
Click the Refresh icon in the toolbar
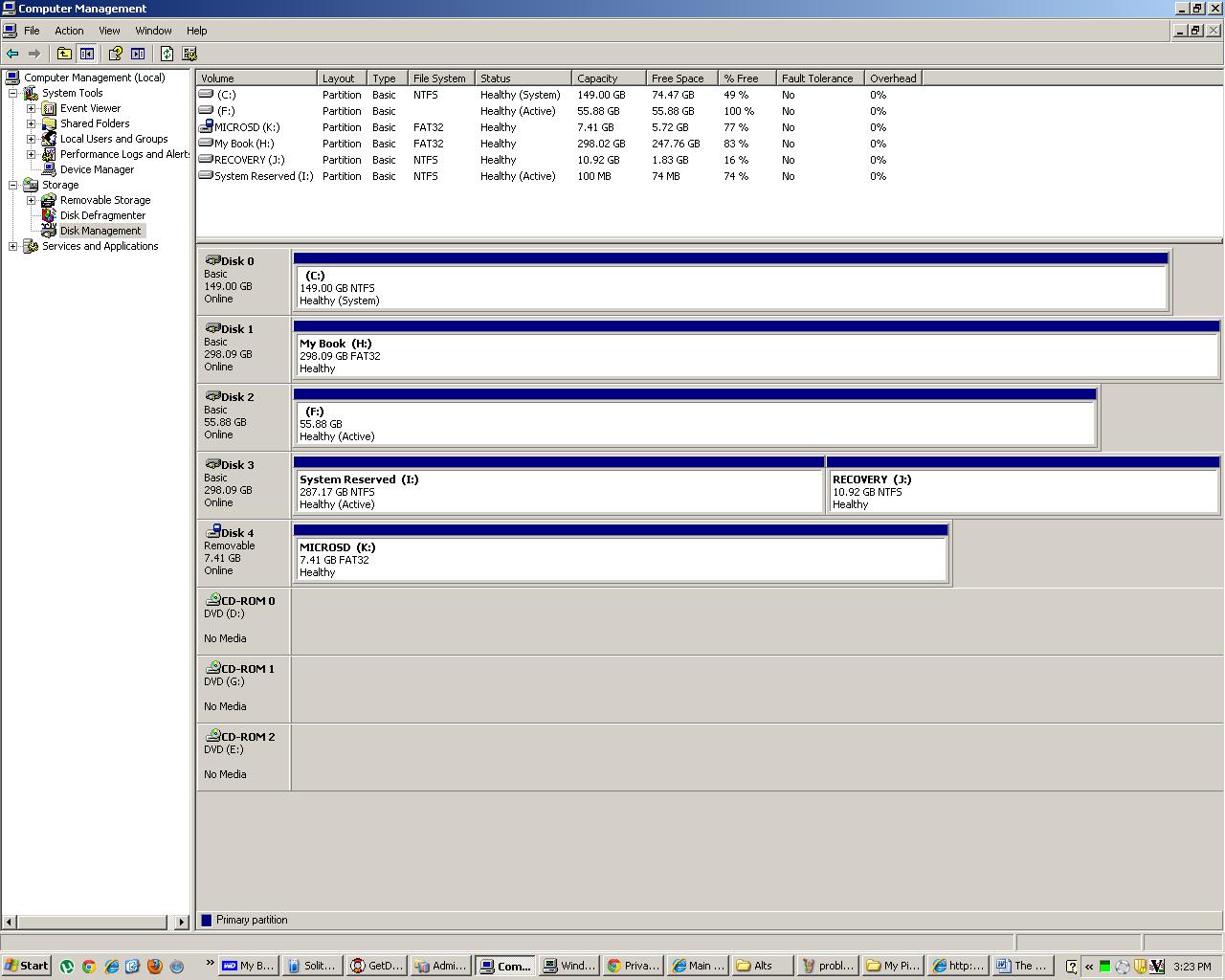click(168, 55)
